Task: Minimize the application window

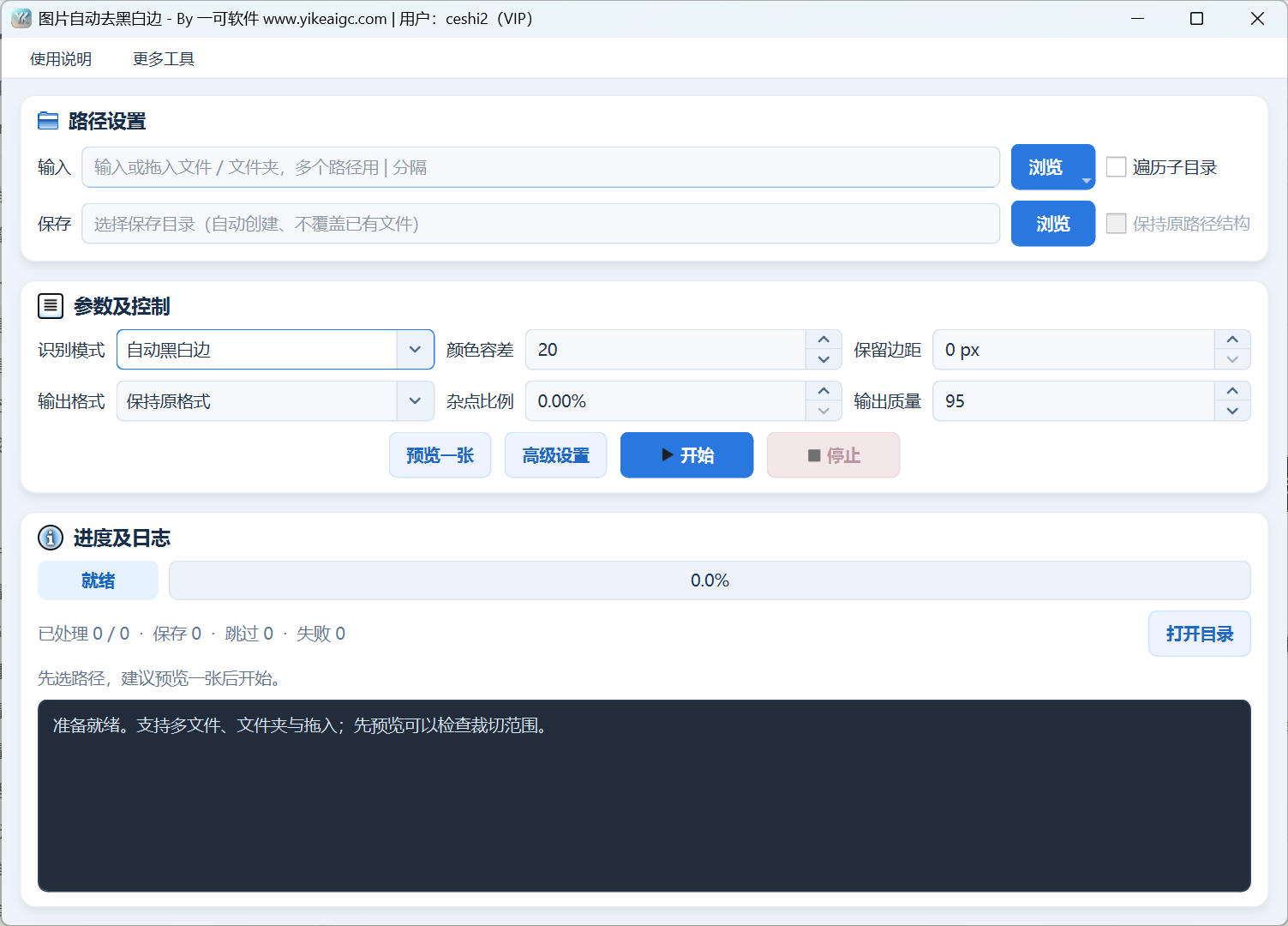Action: point(1138,18)
